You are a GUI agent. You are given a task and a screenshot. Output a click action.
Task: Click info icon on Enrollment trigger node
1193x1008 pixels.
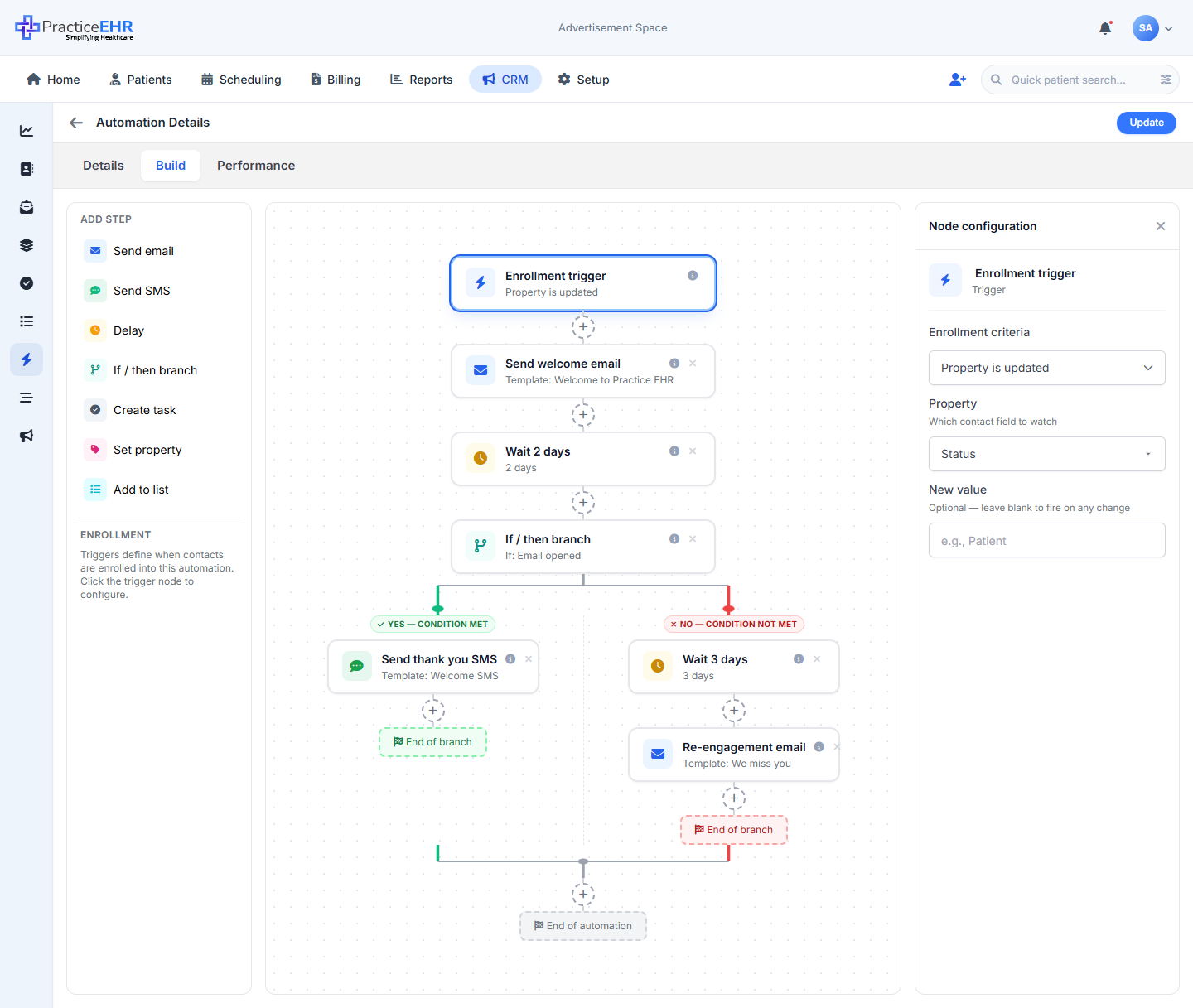(x=693, y=276)
